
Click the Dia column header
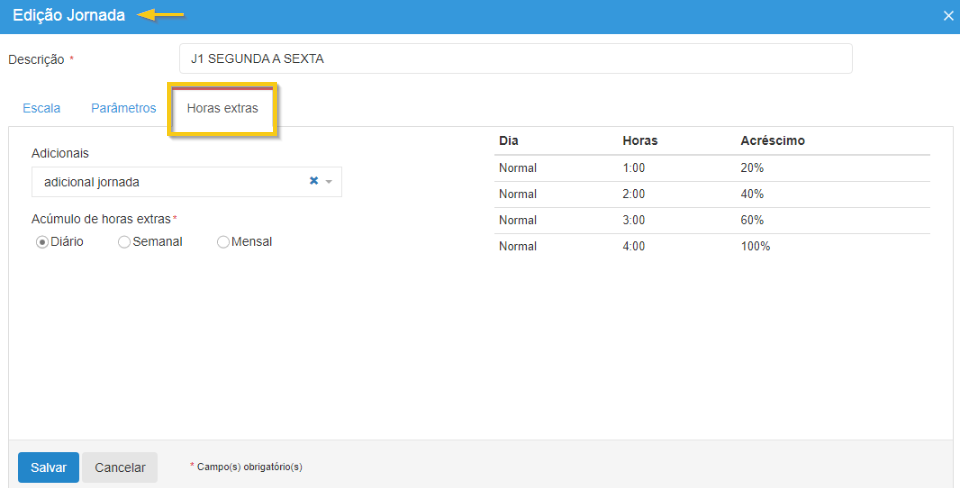[509, 141]
